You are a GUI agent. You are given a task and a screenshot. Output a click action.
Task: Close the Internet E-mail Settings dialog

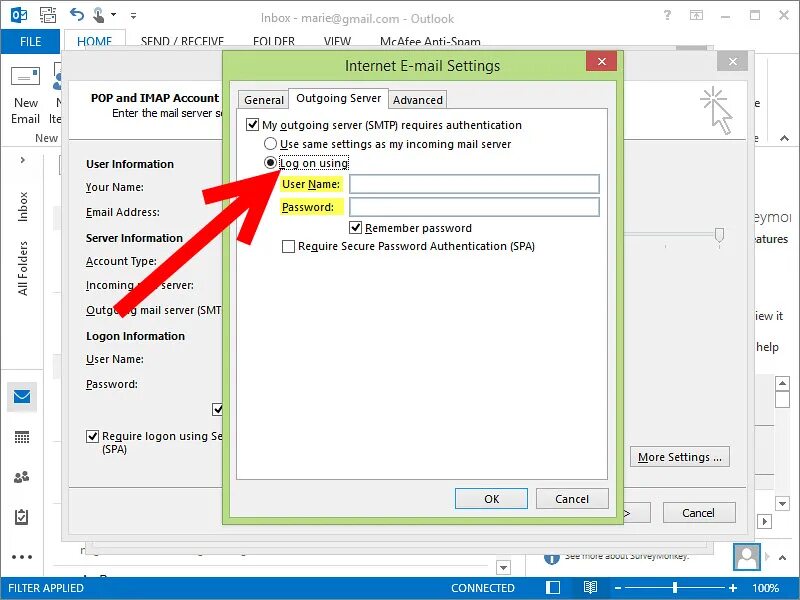pyautogui.click(x=602, y=61)
